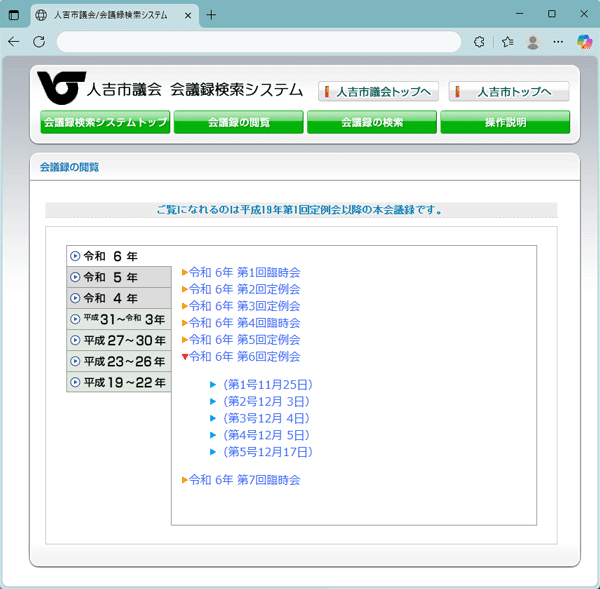Open a new browser tab

pos(211,15)
